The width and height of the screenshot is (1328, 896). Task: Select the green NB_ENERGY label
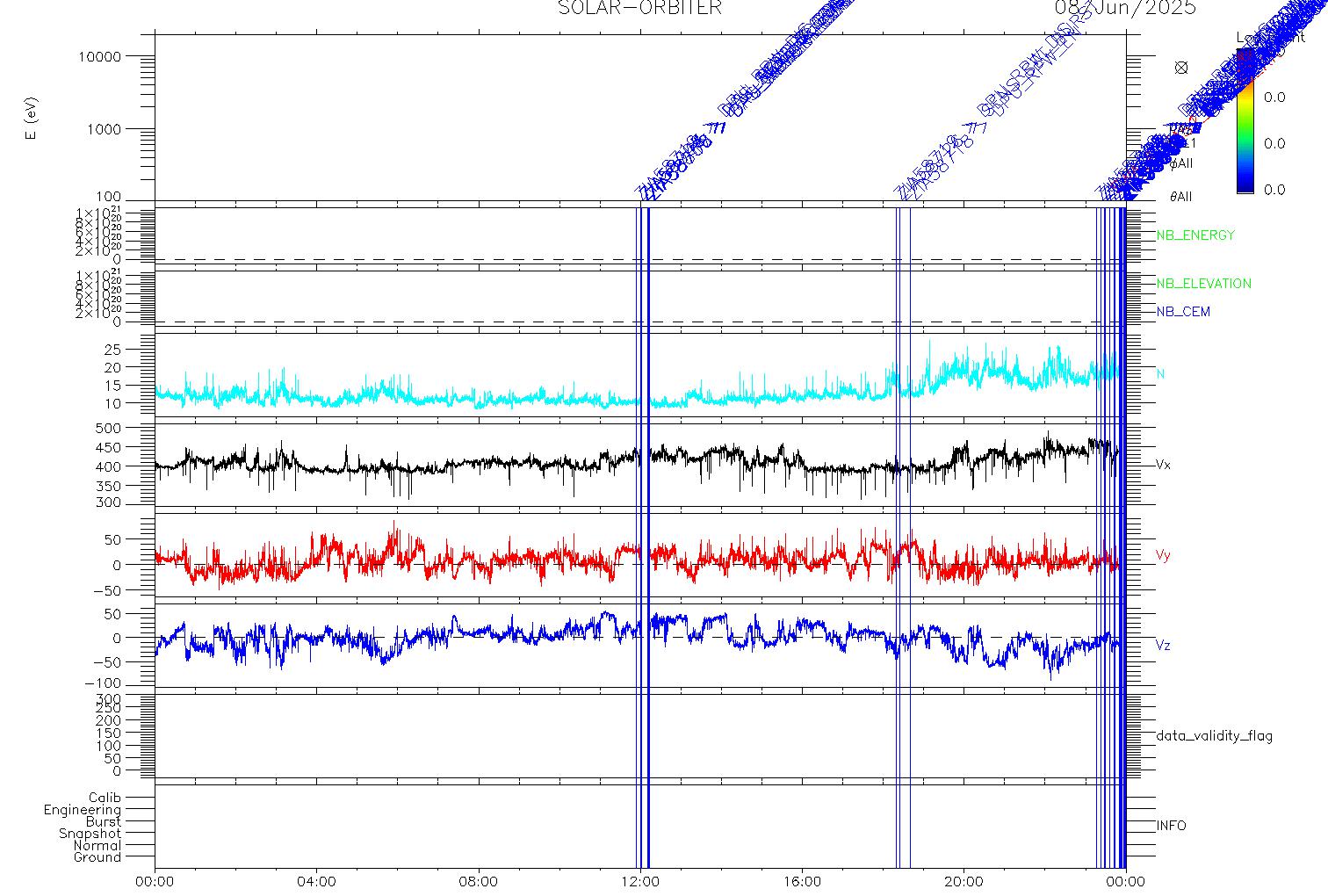[1195, 235]
